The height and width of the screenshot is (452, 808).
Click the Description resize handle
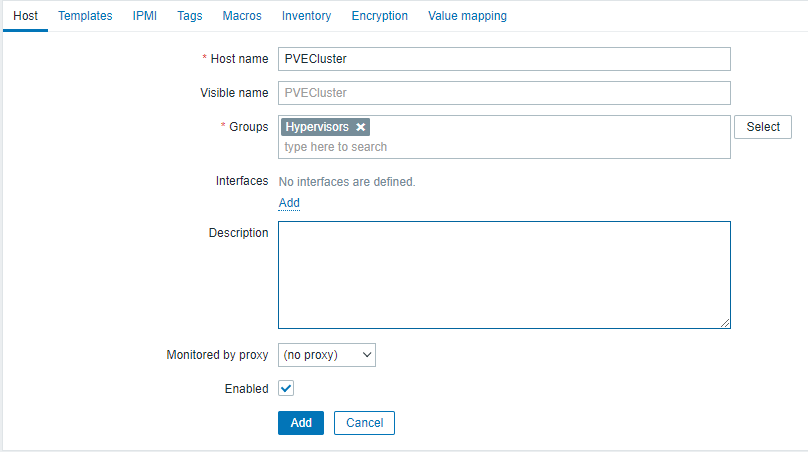point(725,323)
